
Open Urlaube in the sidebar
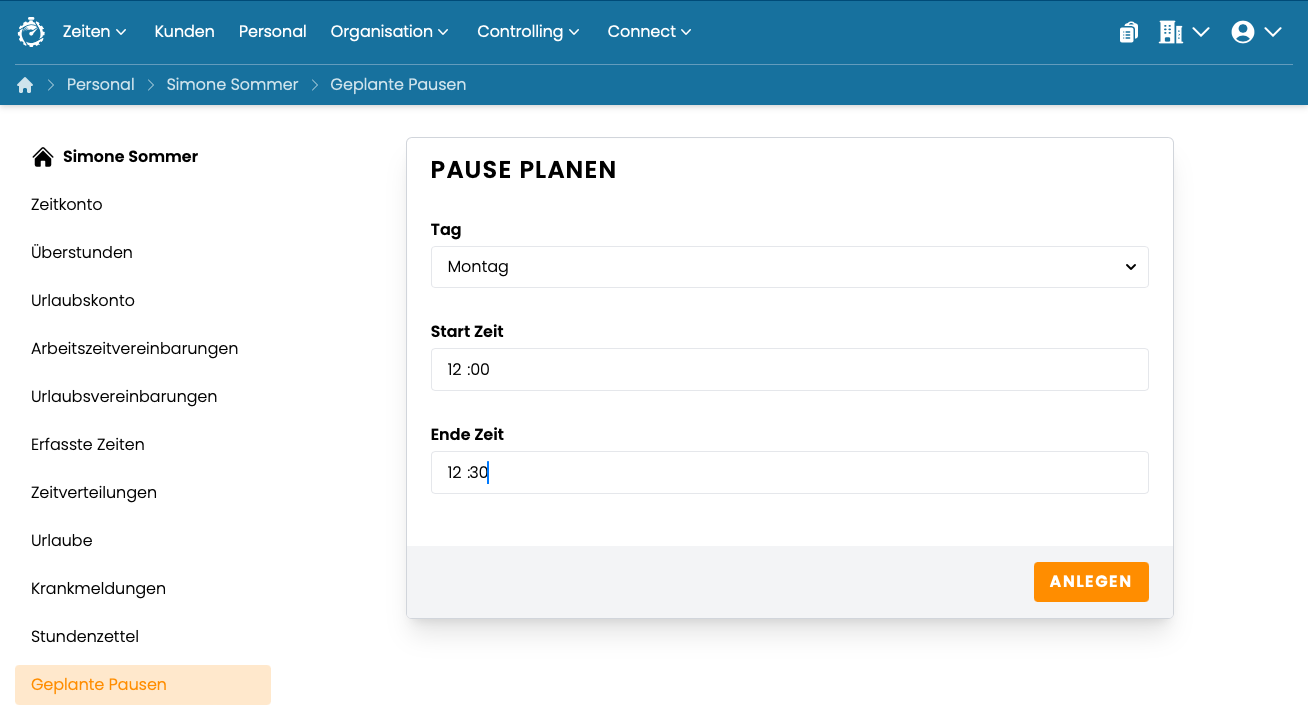(x=62, y=541)
